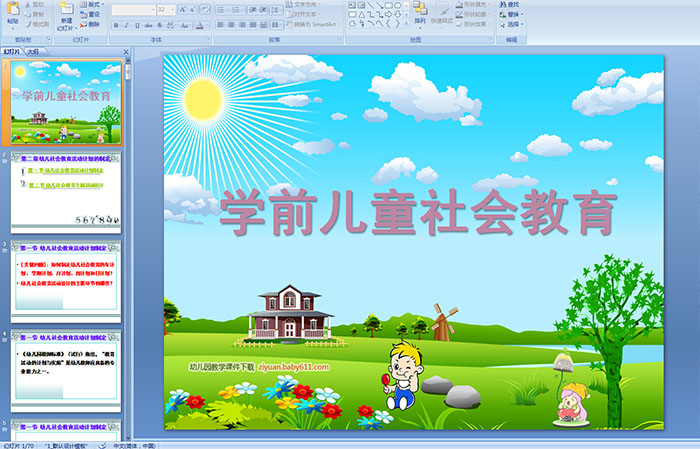700x449 pixels.
Task: Select the text box shape in shapes gallery
Action: coord(352,5)
